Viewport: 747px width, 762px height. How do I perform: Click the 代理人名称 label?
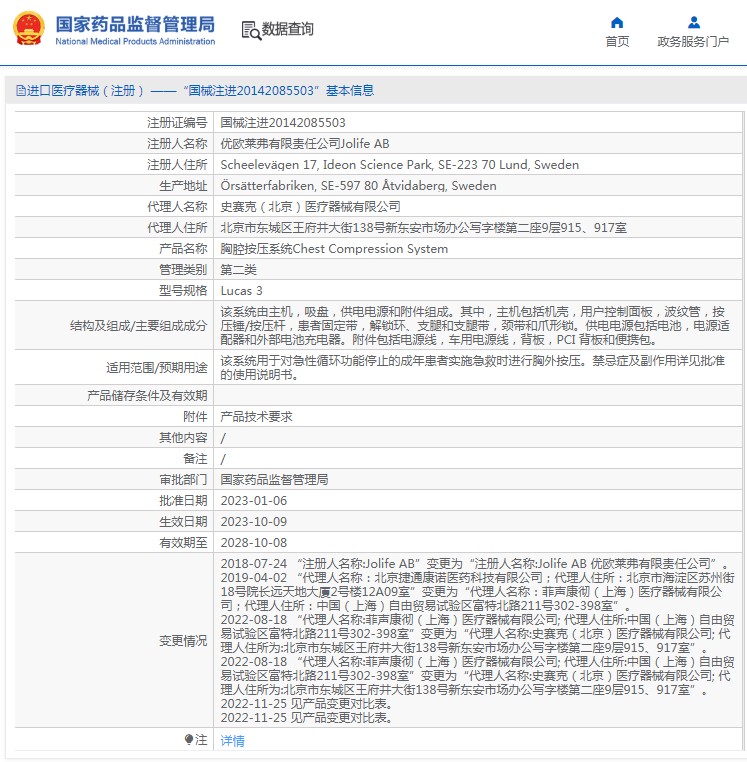coord(177,207)
